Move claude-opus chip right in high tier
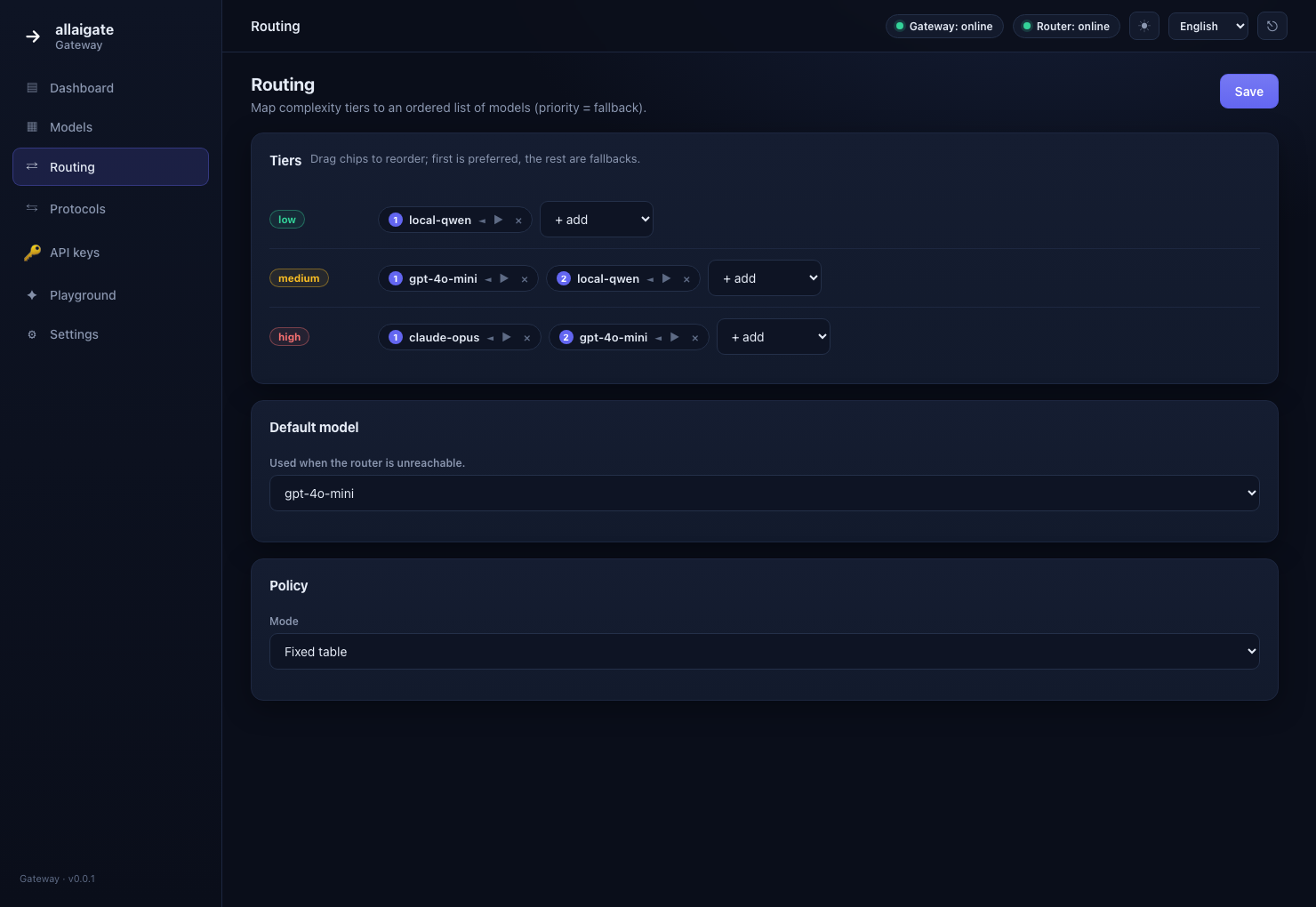1316x907 pixels. [x=507, y=337]
